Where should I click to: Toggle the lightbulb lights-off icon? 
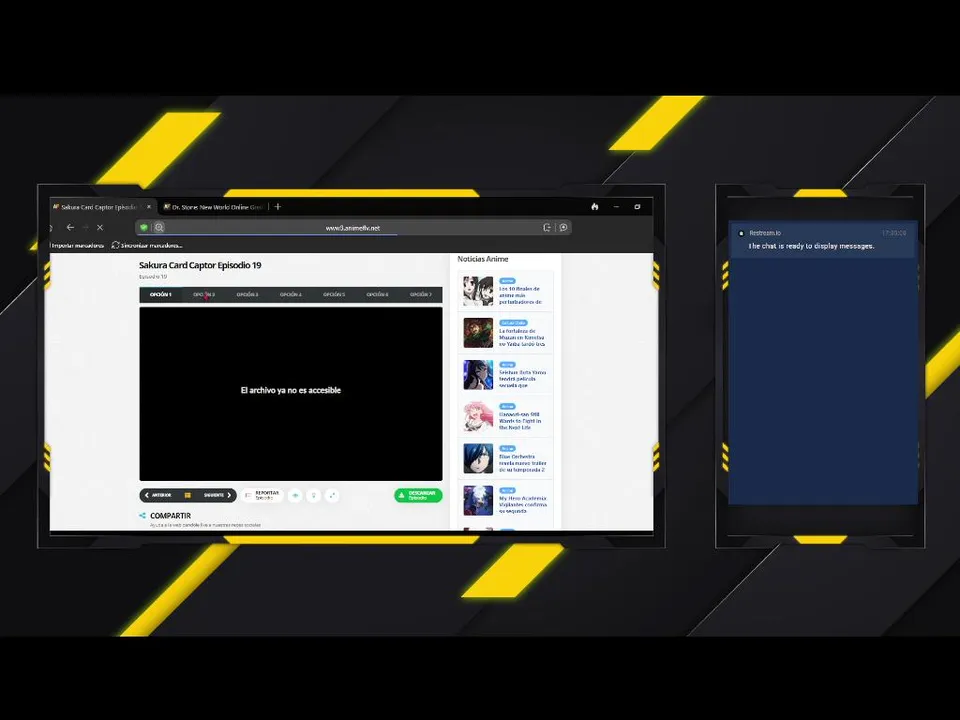click(313, 495)
